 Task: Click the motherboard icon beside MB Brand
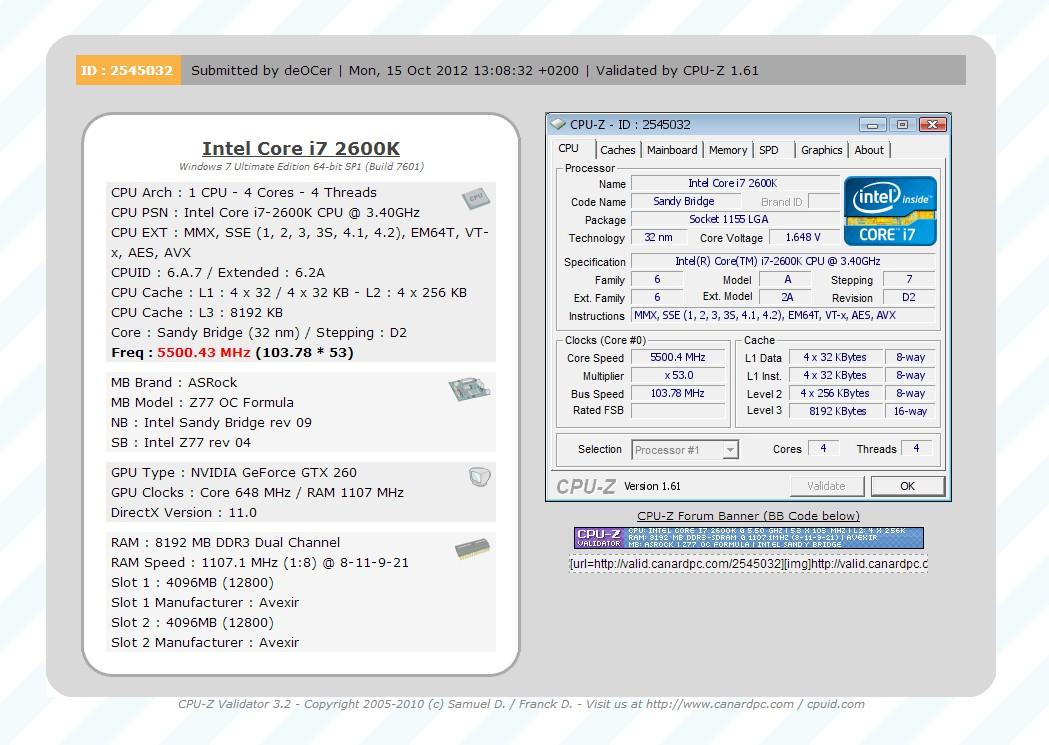469,389
